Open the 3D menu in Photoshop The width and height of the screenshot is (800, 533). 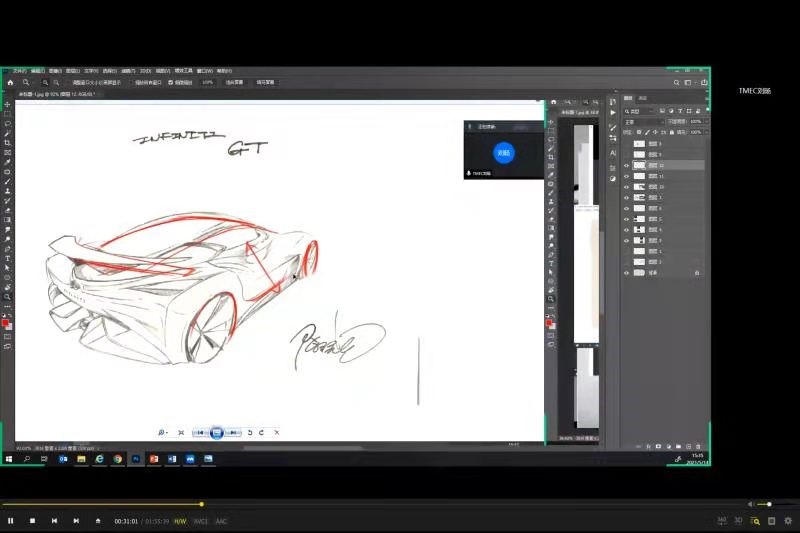click(x=145, y=71)
